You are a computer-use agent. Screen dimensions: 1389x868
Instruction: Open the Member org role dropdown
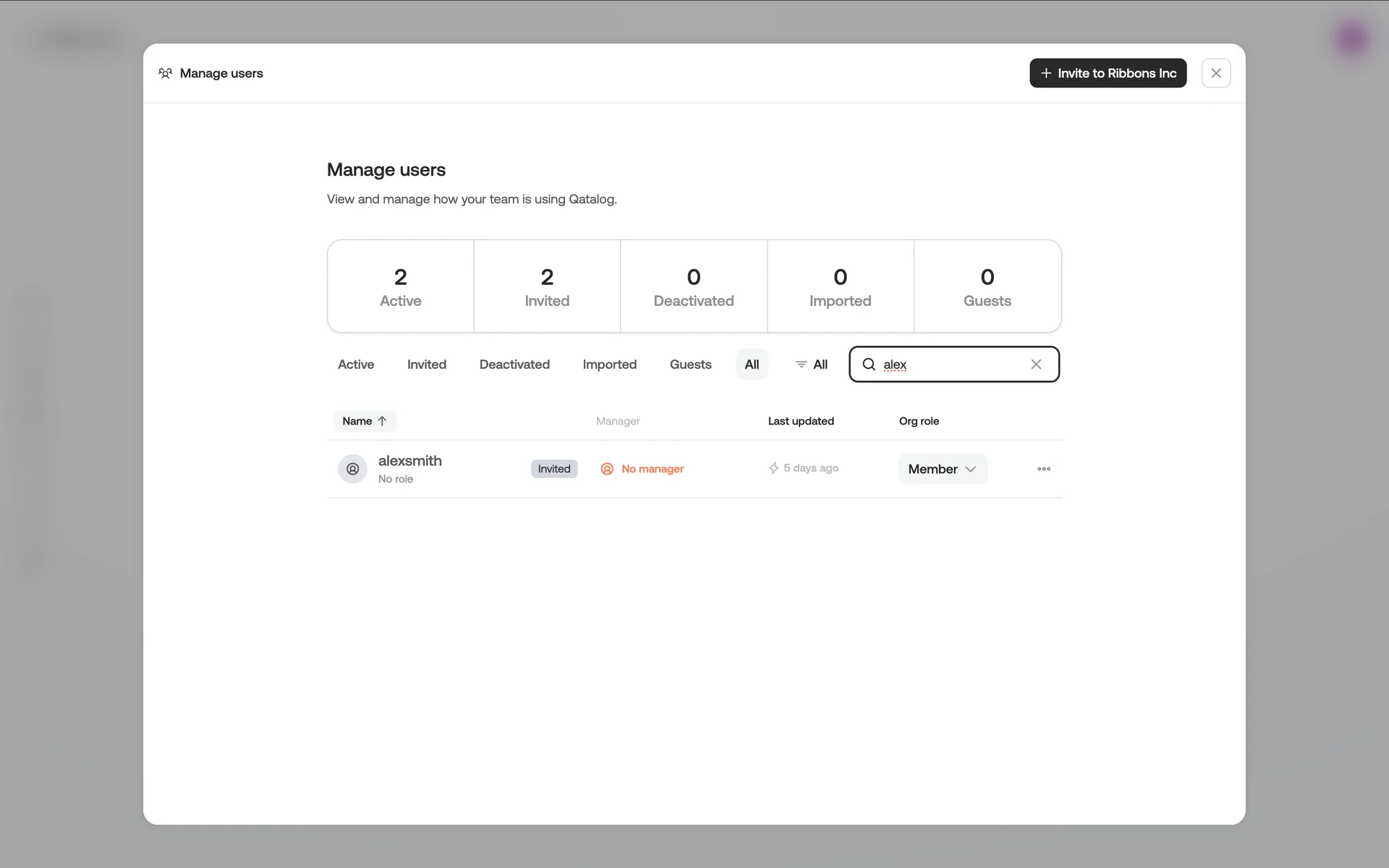tap(942, 469)
